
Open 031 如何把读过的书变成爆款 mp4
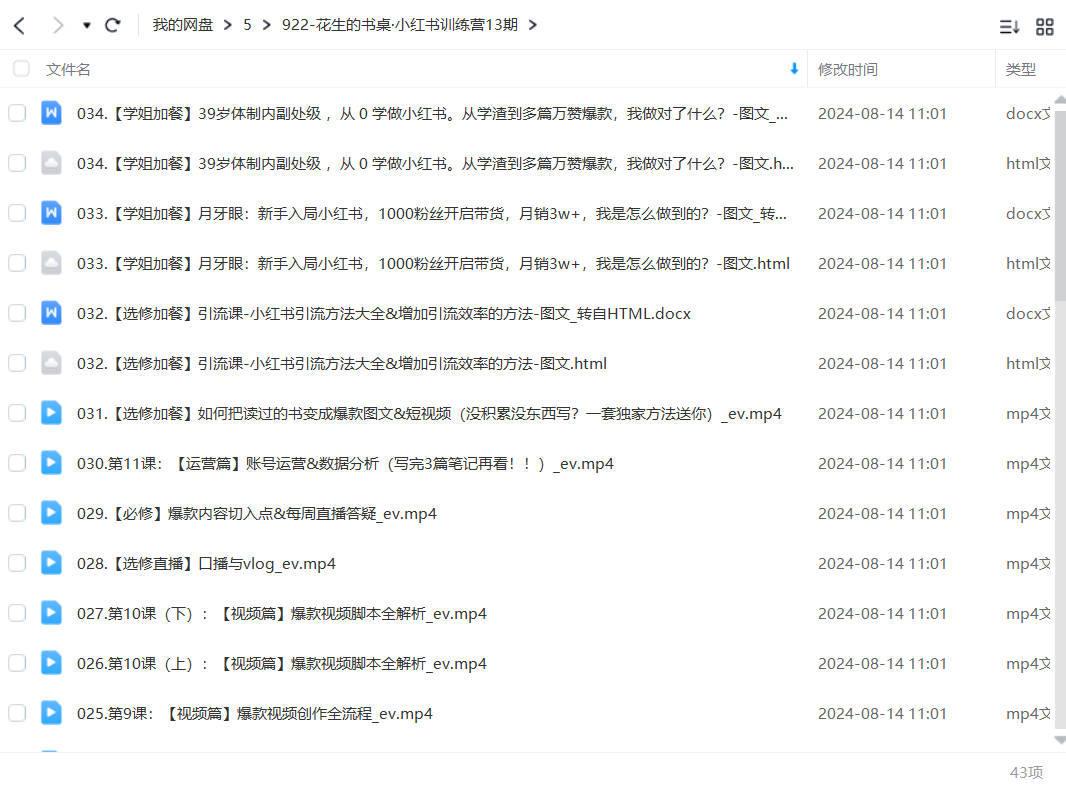pos(429,413)
